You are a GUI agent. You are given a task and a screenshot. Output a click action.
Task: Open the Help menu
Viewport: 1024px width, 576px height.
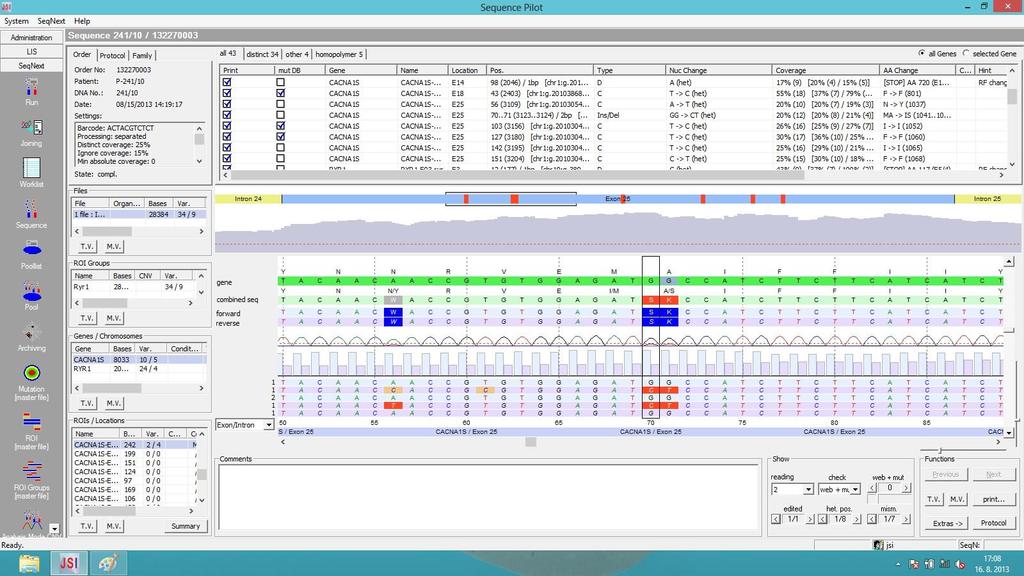82,21
